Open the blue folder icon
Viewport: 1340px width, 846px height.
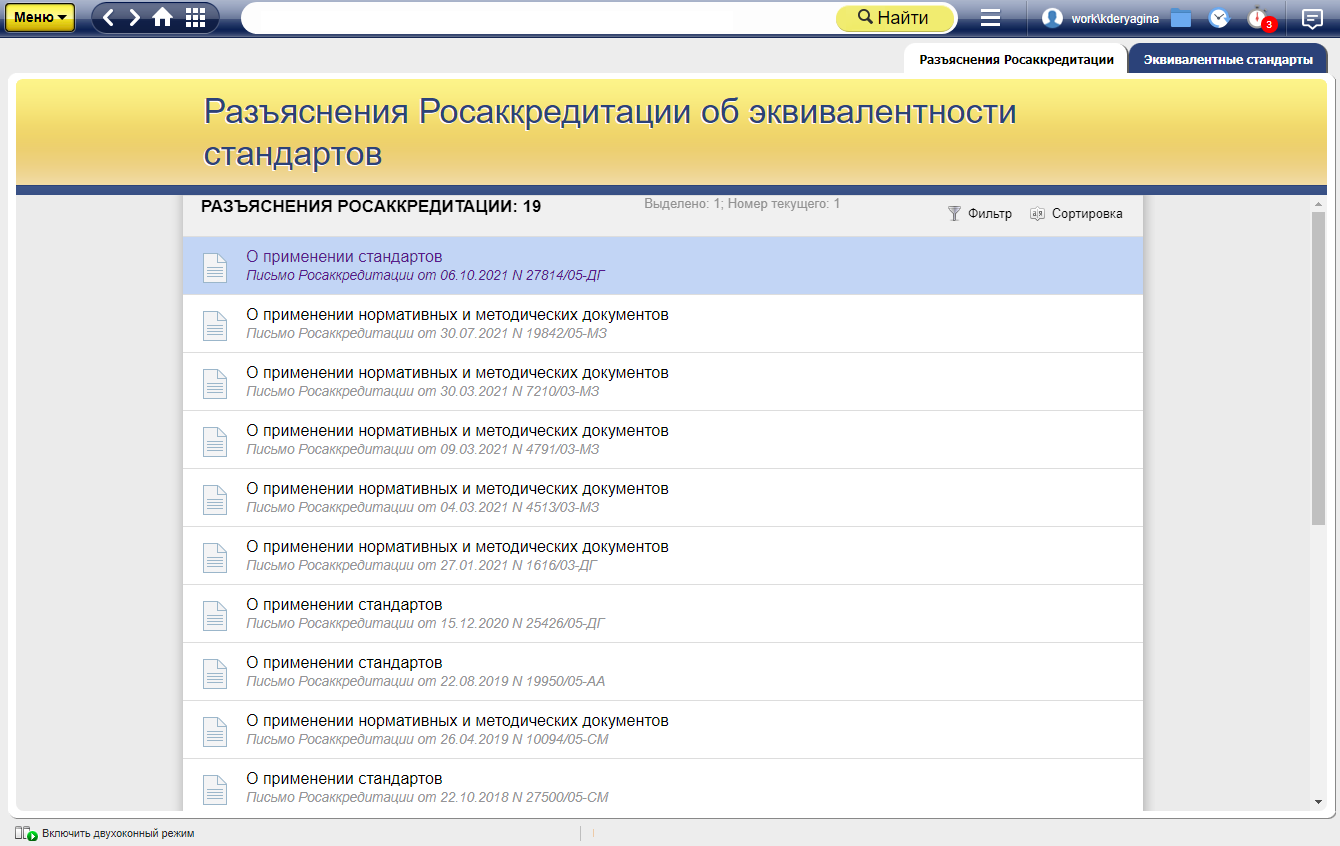[x=1181, y=18]
